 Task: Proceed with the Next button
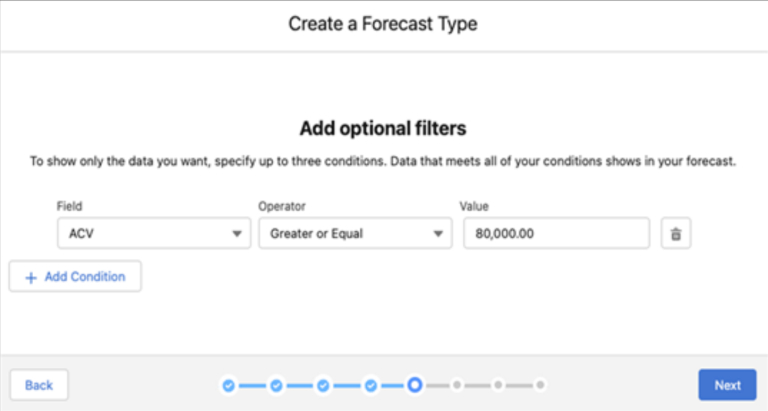727,385
